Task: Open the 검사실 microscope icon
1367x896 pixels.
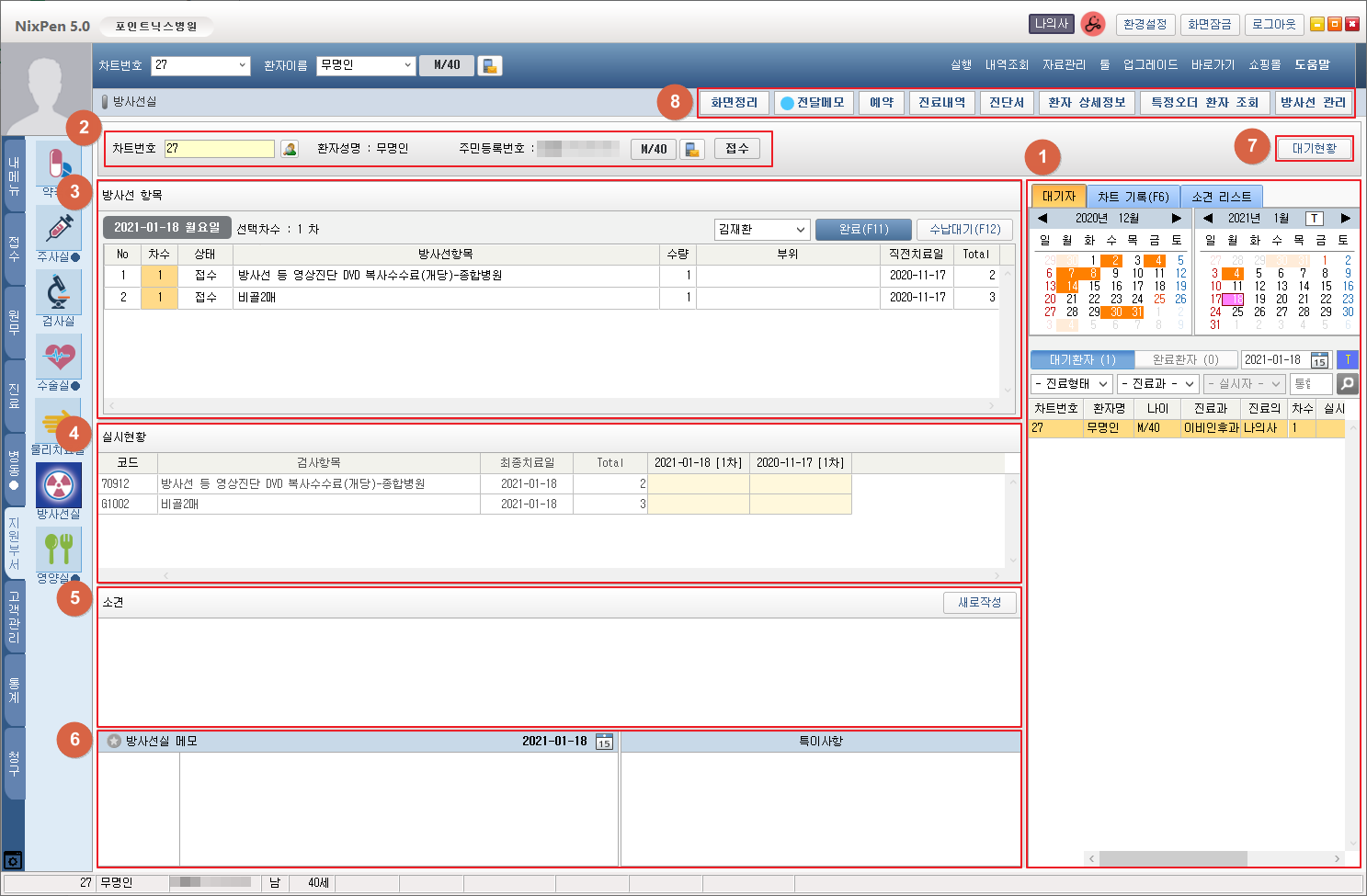Action: [58, 291]
